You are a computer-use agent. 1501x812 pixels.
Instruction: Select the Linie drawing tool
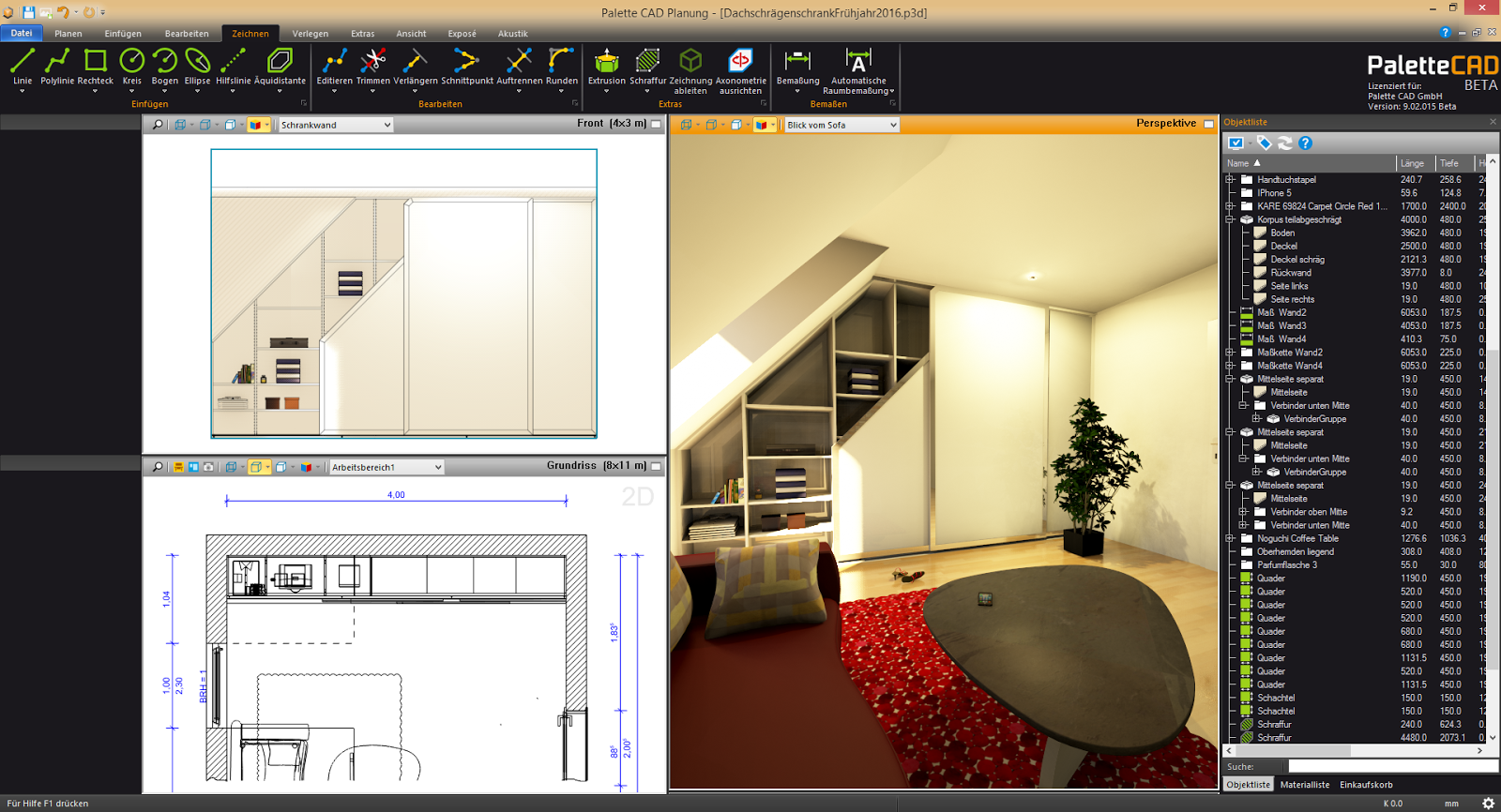click(x=23, y=68)
